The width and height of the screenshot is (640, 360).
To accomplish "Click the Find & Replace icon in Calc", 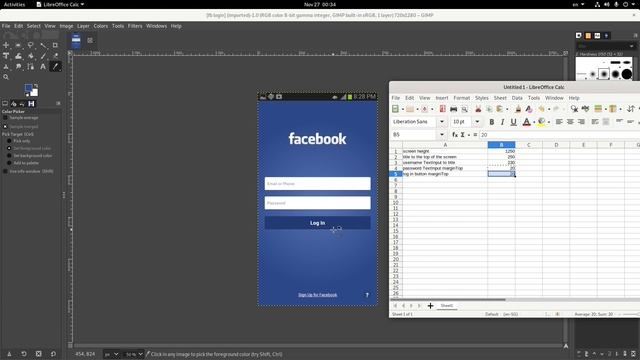I will 574,109.
